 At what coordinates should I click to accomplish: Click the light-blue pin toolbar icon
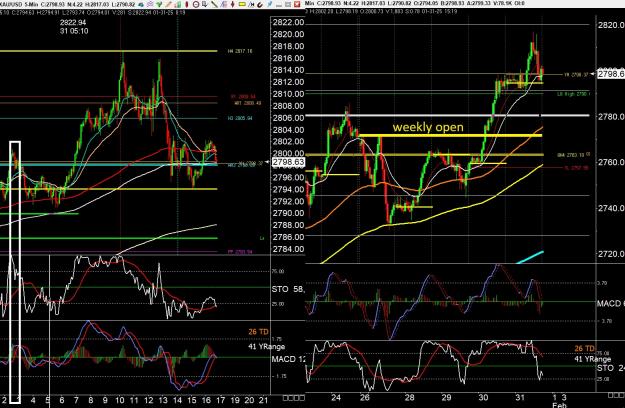[270, 4]
